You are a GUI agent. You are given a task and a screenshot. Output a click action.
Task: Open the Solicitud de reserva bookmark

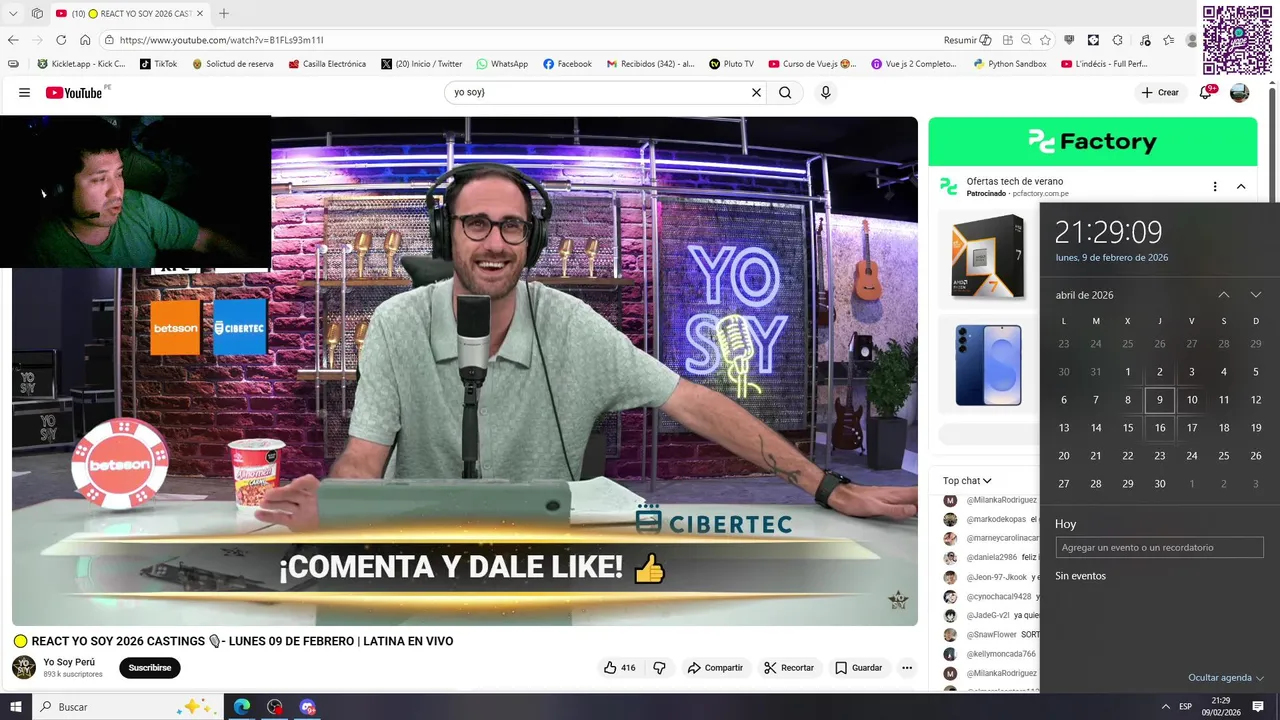232,63
